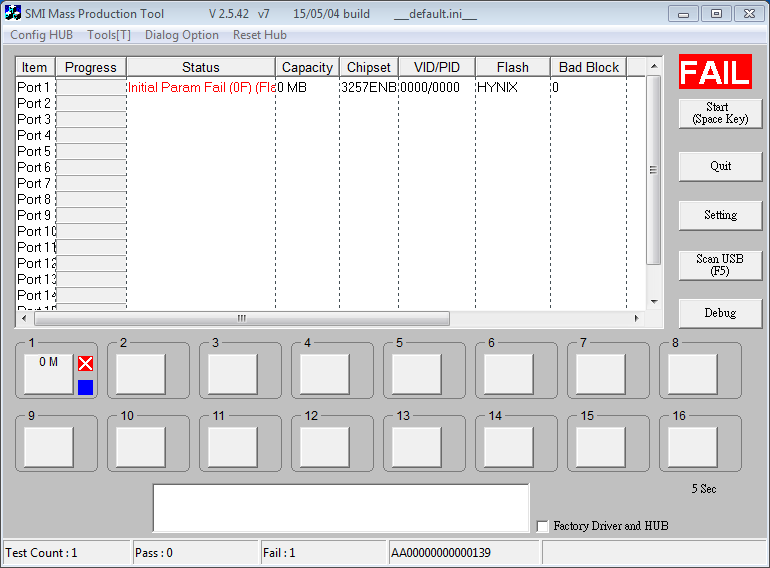Click the Item column header

pos(35,67)
